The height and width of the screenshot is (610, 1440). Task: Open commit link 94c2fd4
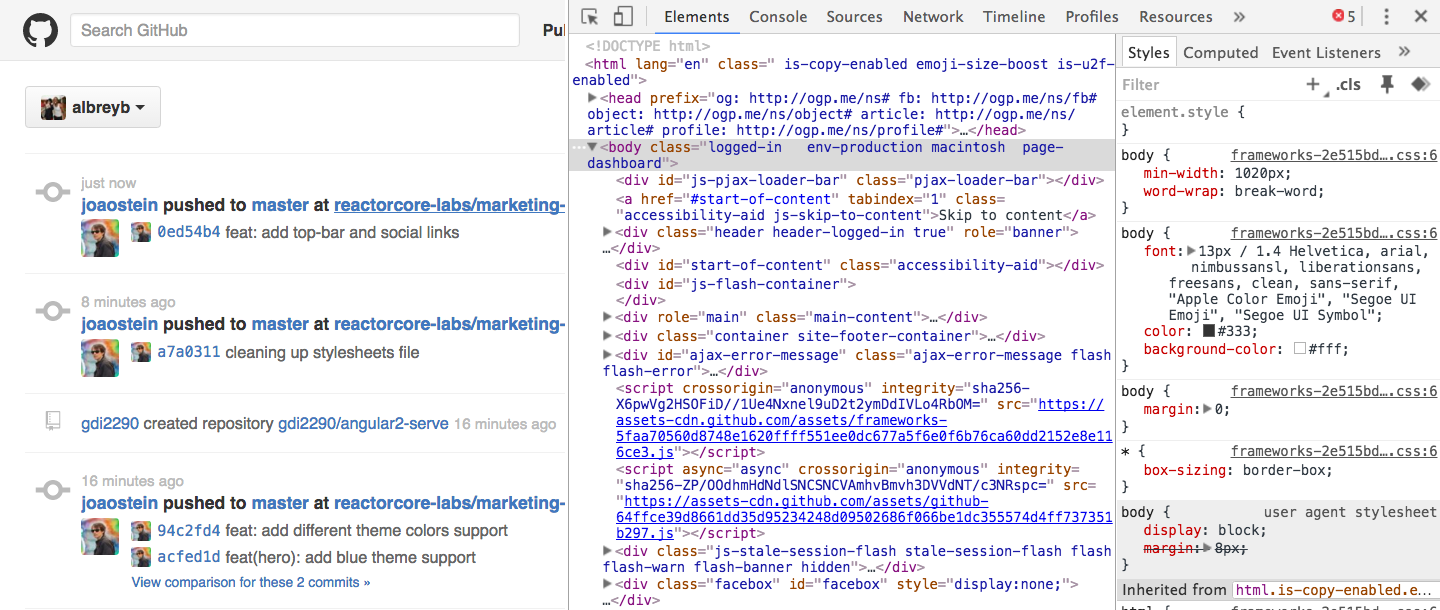point(189,530)
